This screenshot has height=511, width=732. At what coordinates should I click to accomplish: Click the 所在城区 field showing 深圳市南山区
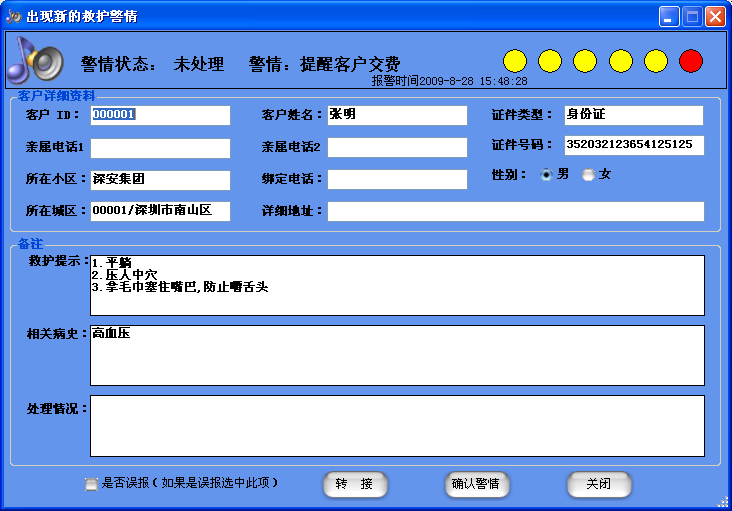point(160,211)
